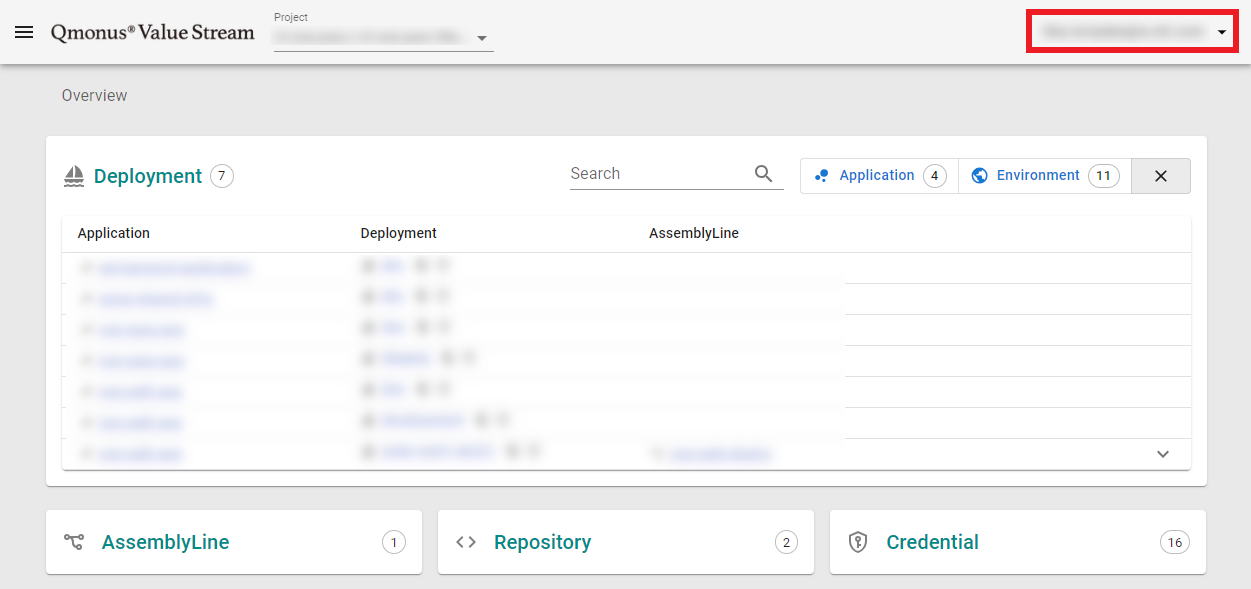Click the Qmonus Value Stream logo

[x=153, y=32]
